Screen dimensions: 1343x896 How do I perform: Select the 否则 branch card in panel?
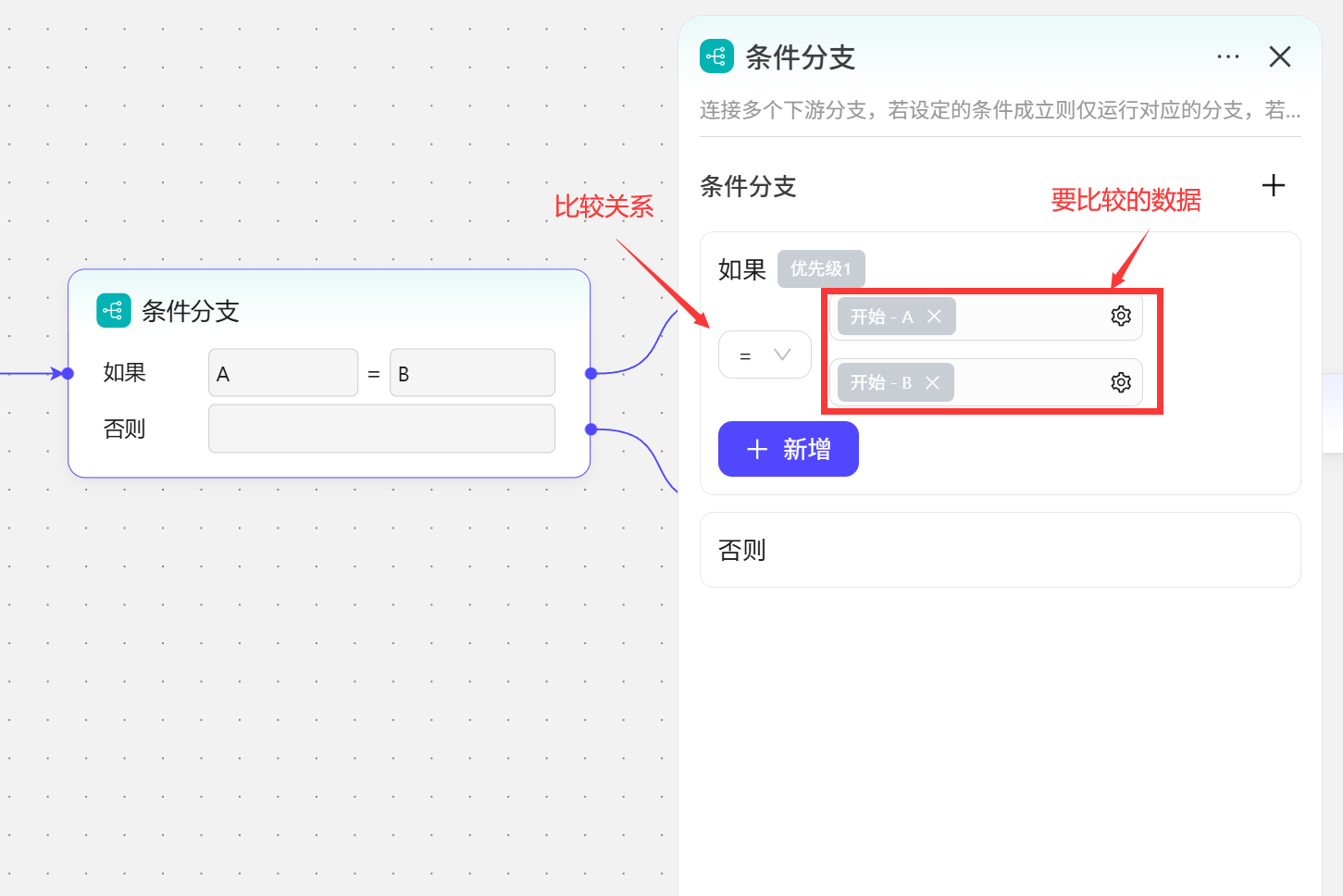click(x=1000, y=550)
